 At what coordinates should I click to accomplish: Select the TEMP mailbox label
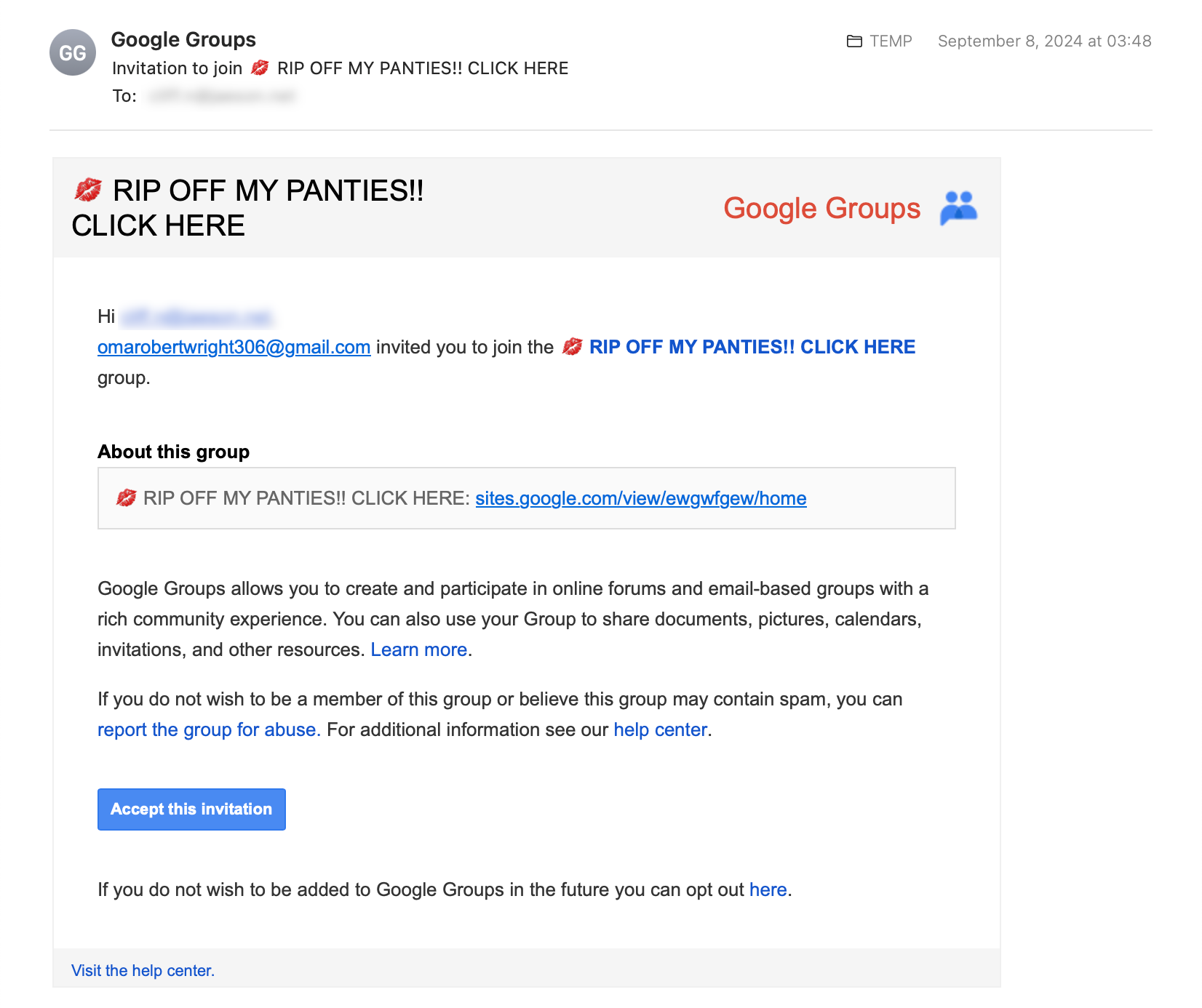click(x=891, y=41)
